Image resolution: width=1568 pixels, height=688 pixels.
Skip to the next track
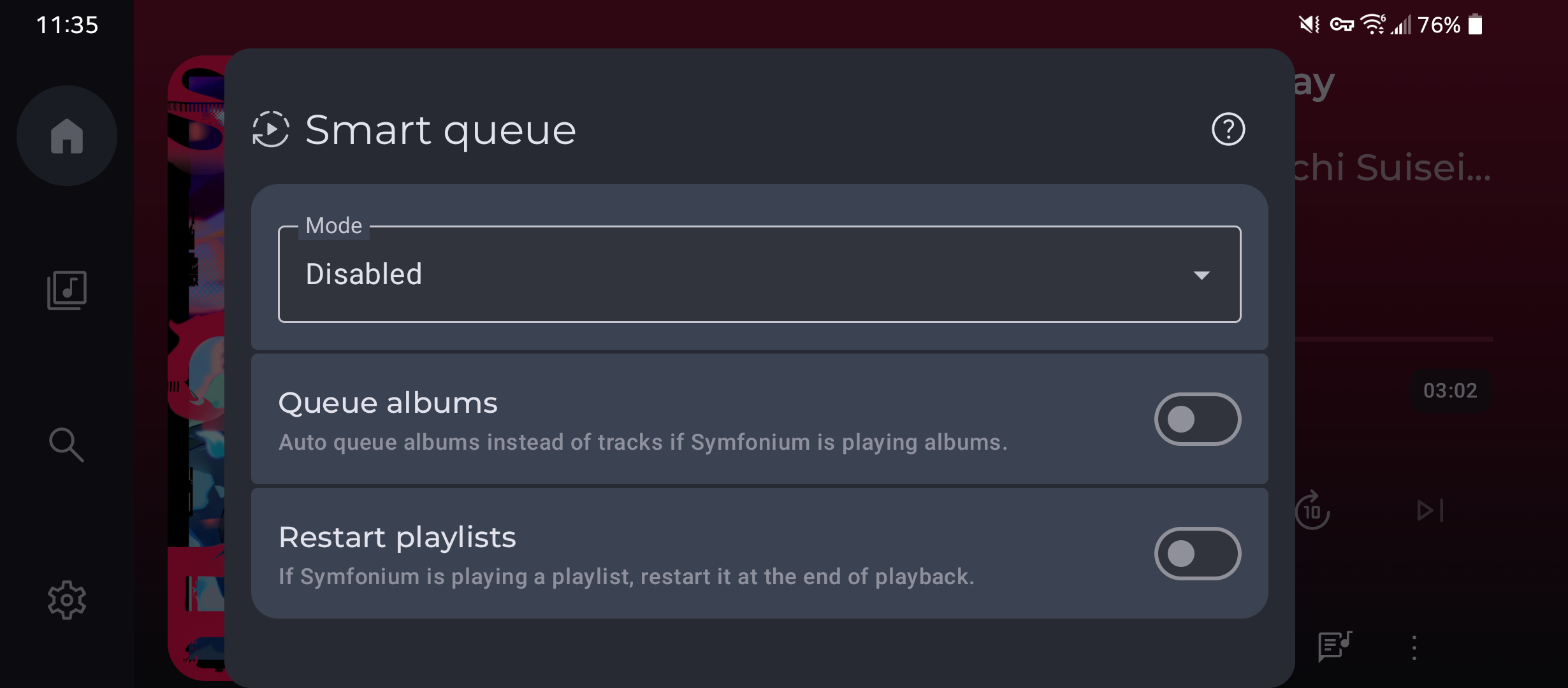pyautogui.click(x=1430, y=510)
